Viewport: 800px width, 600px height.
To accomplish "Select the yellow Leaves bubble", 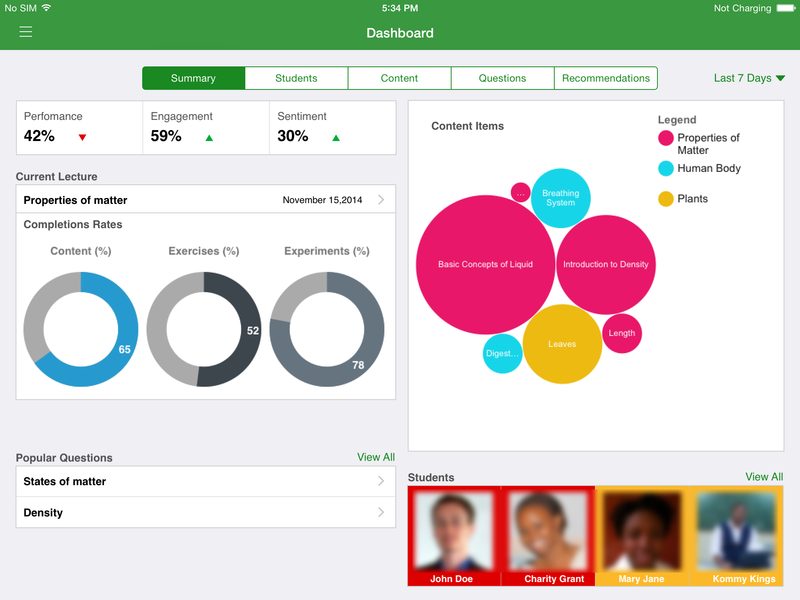I will [562, 344].
